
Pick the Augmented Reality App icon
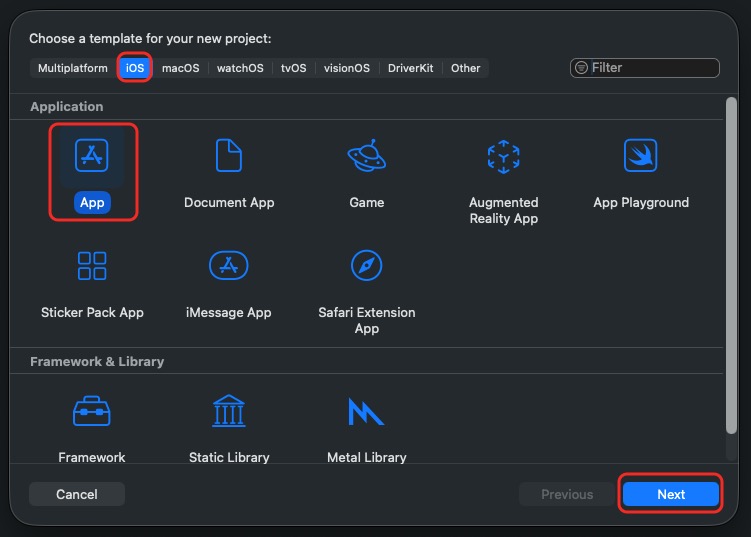pyautogui.click(x=503, y=156)
